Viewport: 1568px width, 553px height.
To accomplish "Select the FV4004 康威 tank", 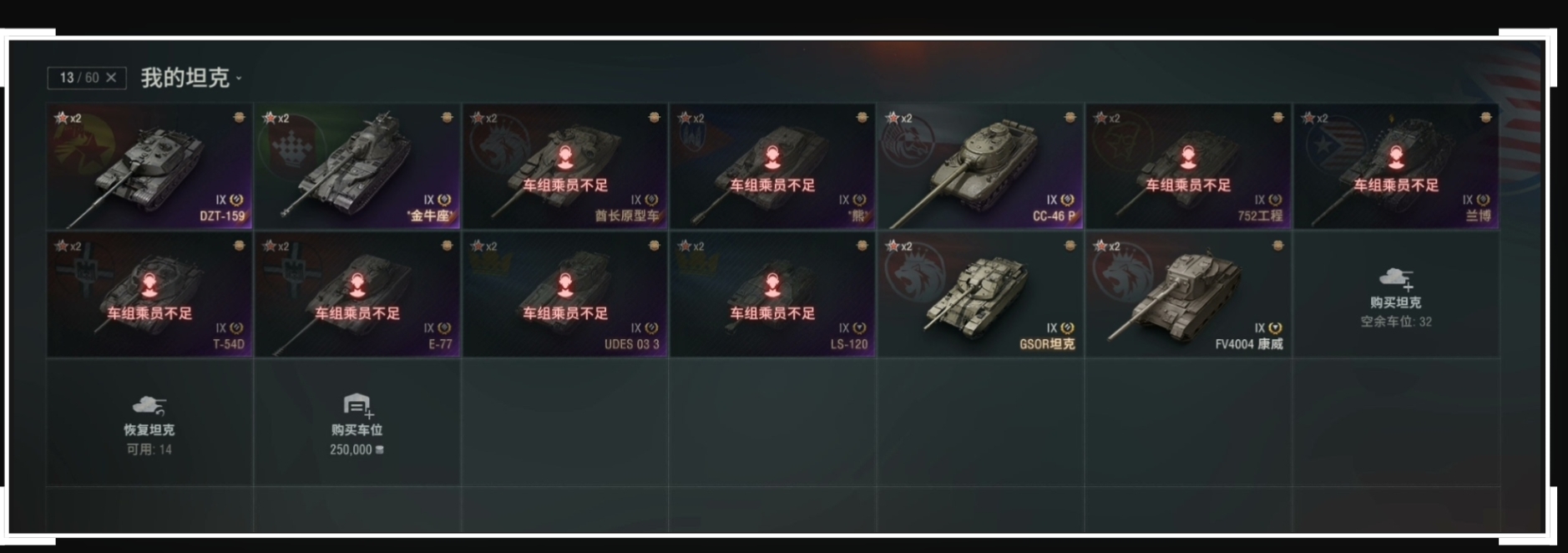I will pos(1188,295).
